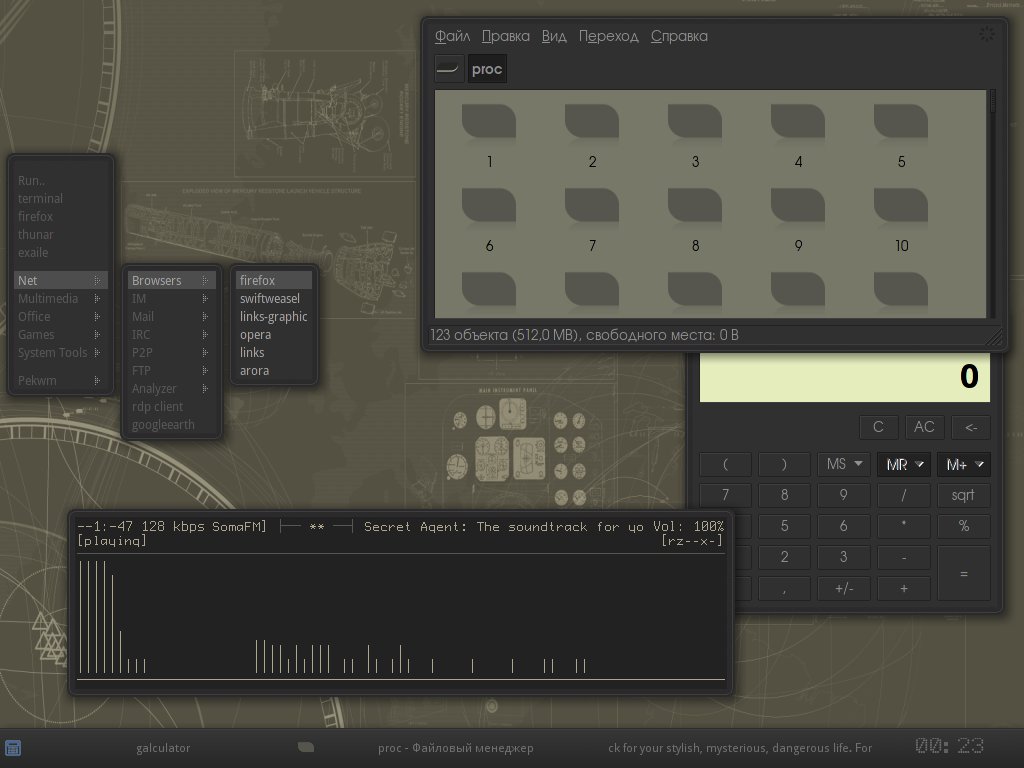The width and height of the screenshot is (1024, 768).
Task: Choose opera in Browsers submenu
Action: click(x=274, y=334)
